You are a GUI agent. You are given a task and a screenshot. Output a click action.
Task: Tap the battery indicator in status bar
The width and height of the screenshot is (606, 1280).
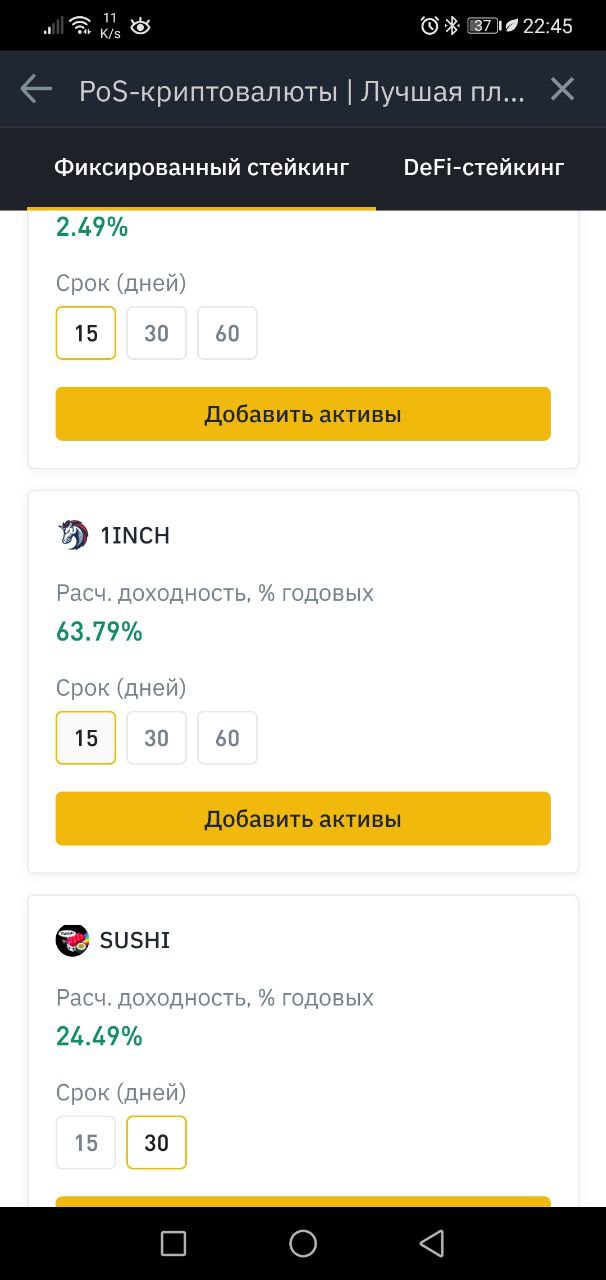coord(483,26)
